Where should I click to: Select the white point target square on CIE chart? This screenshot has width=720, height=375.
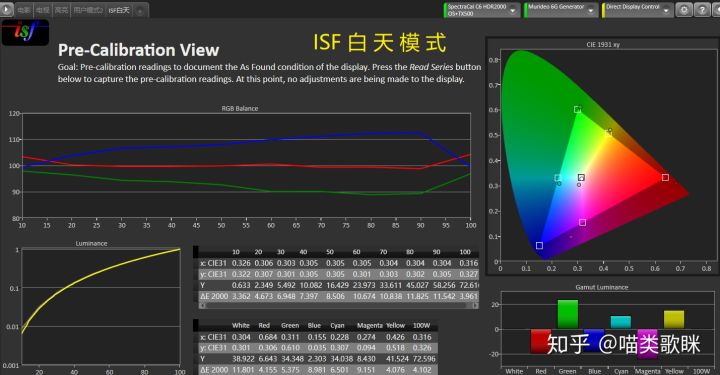[581, 178]
